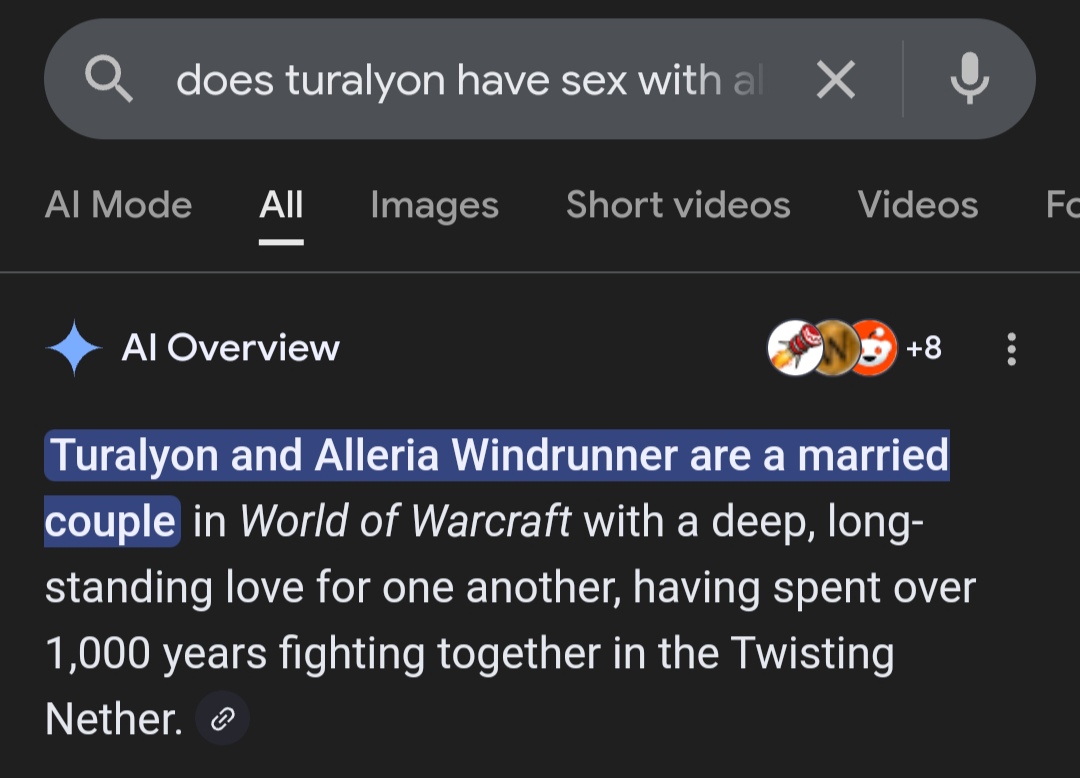Click the AI Overview sparkle icon

pyautogui.click(x=74, y=348)
